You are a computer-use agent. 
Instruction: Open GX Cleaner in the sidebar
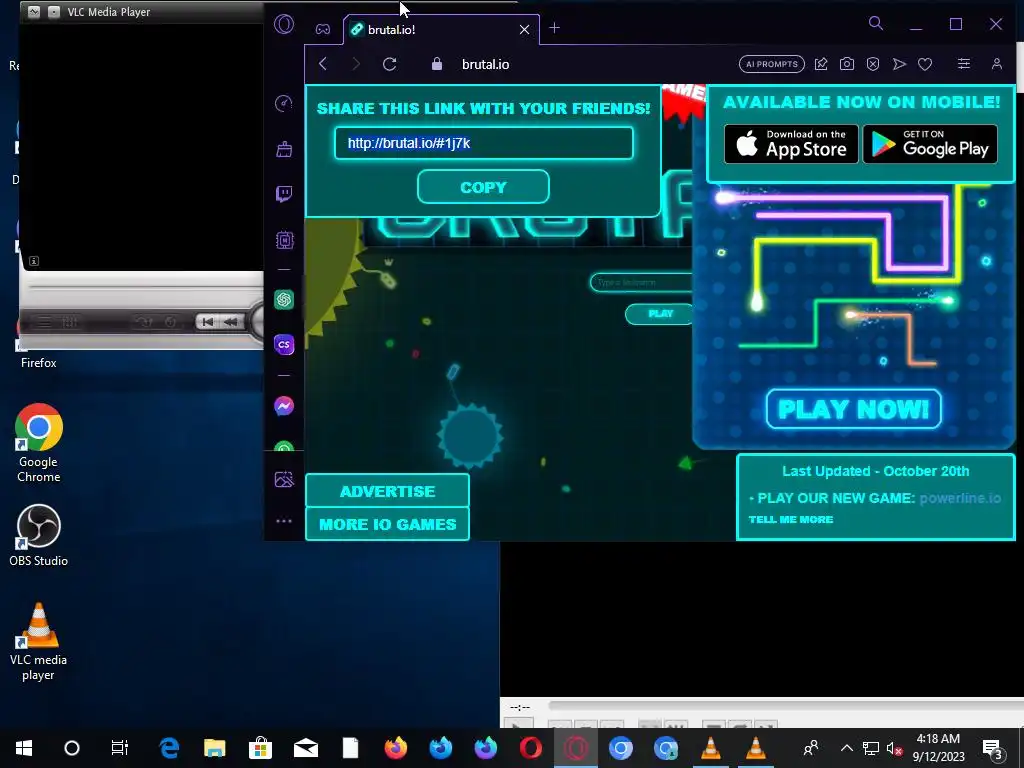click(x=284, y=149)
